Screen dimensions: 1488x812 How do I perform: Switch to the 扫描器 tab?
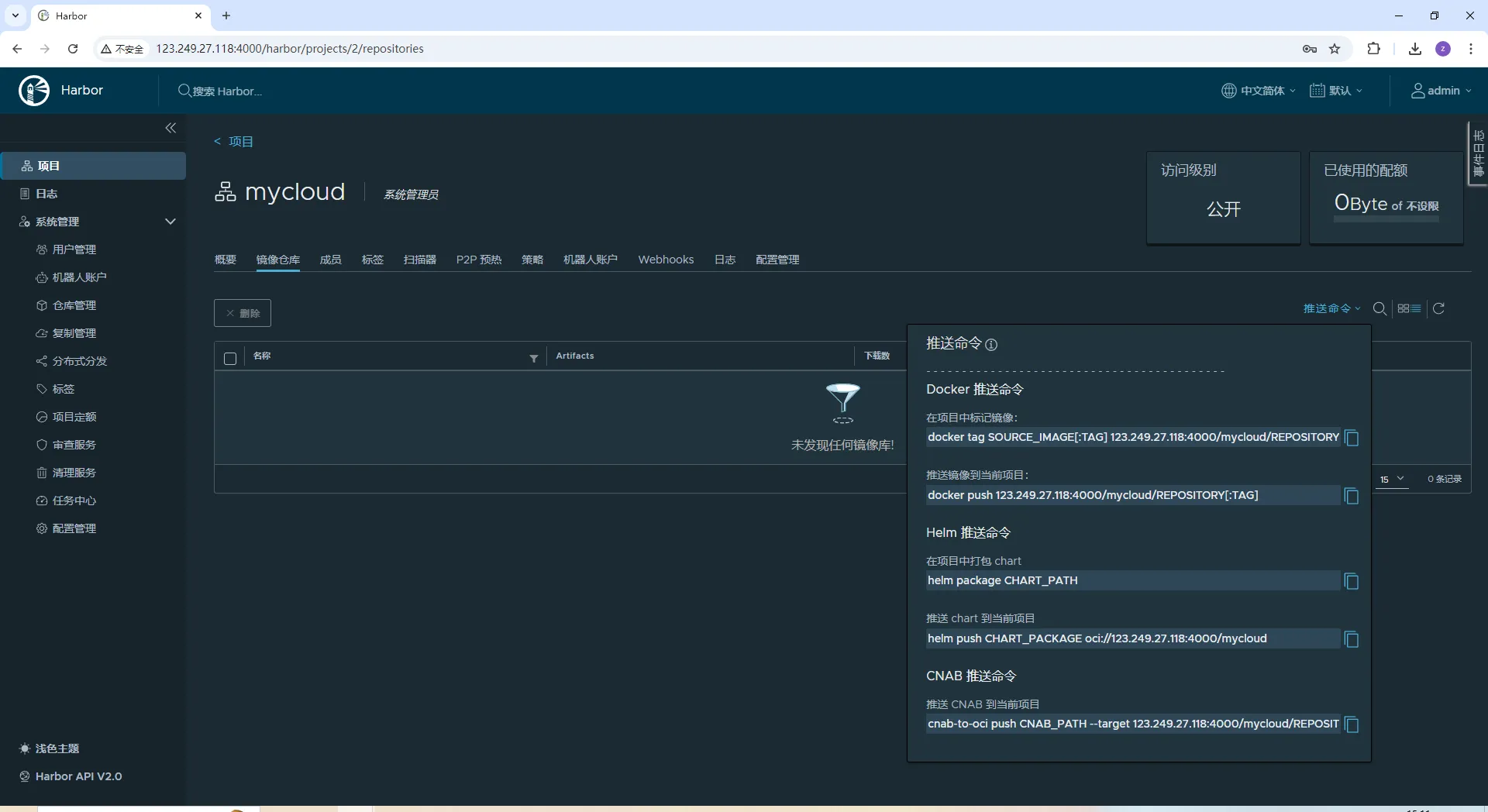coord(420,260)
